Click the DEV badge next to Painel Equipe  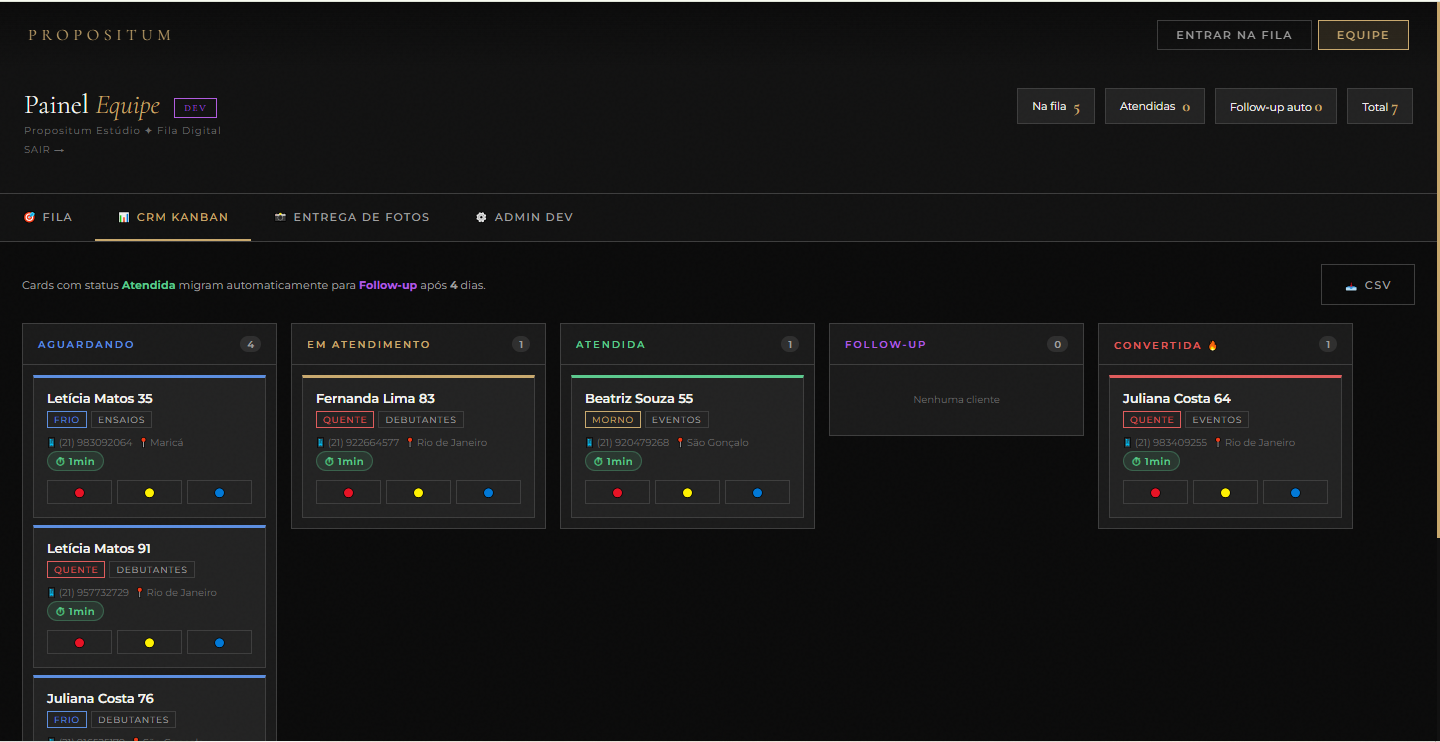pyautogui.click(x=195, y=108)
